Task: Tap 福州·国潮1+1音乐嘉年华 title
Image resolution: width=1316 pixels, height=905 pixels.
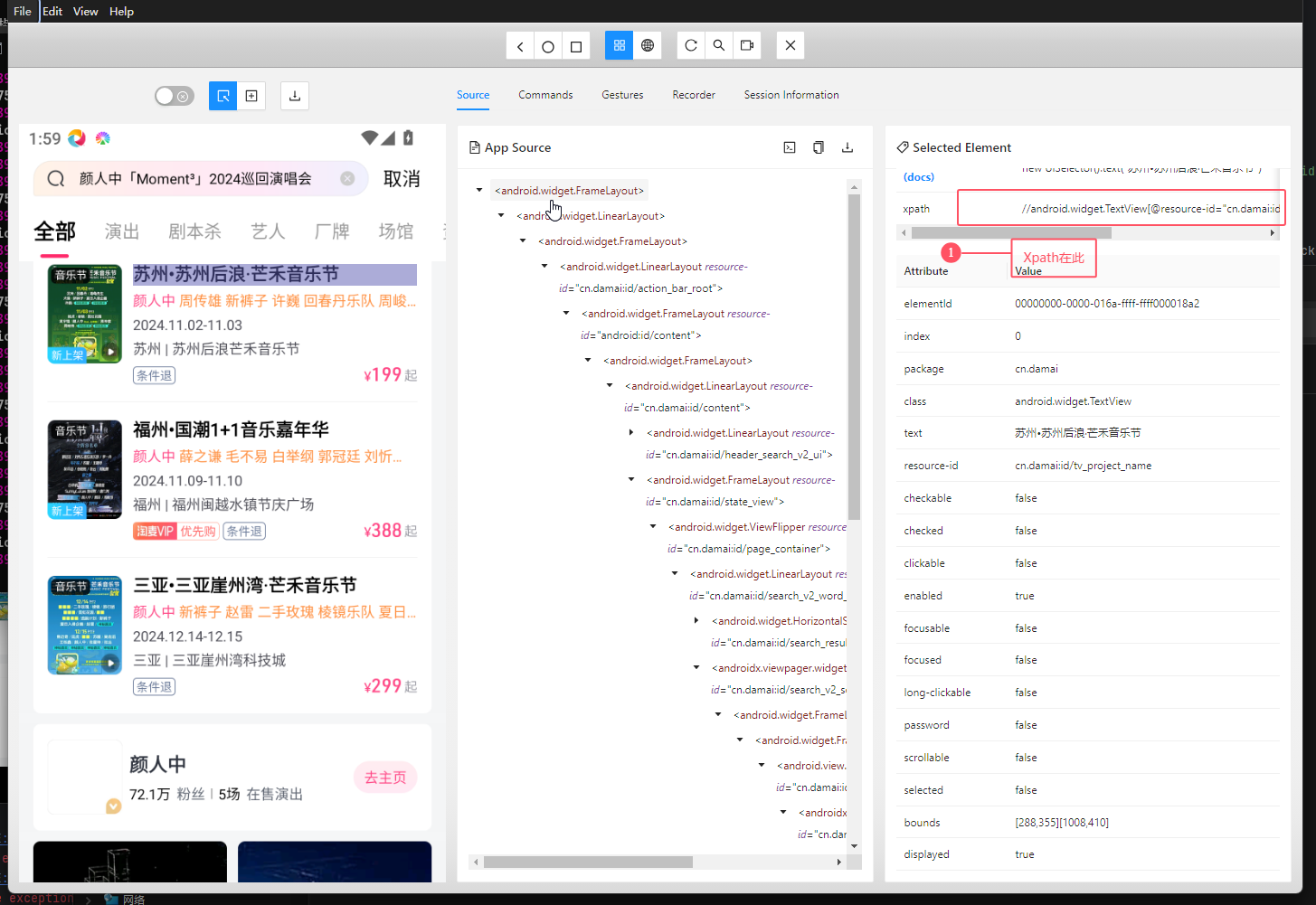Action: click(232, 429)
